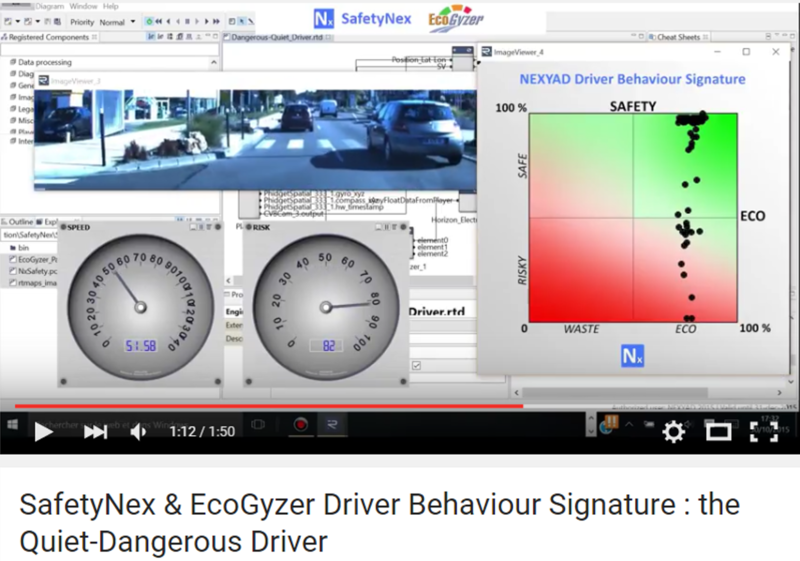Viewport: 800px width, 561px height.
Task: Click the right scroll arrow under ImageViewer_4
Action: (x=779, y=393)
